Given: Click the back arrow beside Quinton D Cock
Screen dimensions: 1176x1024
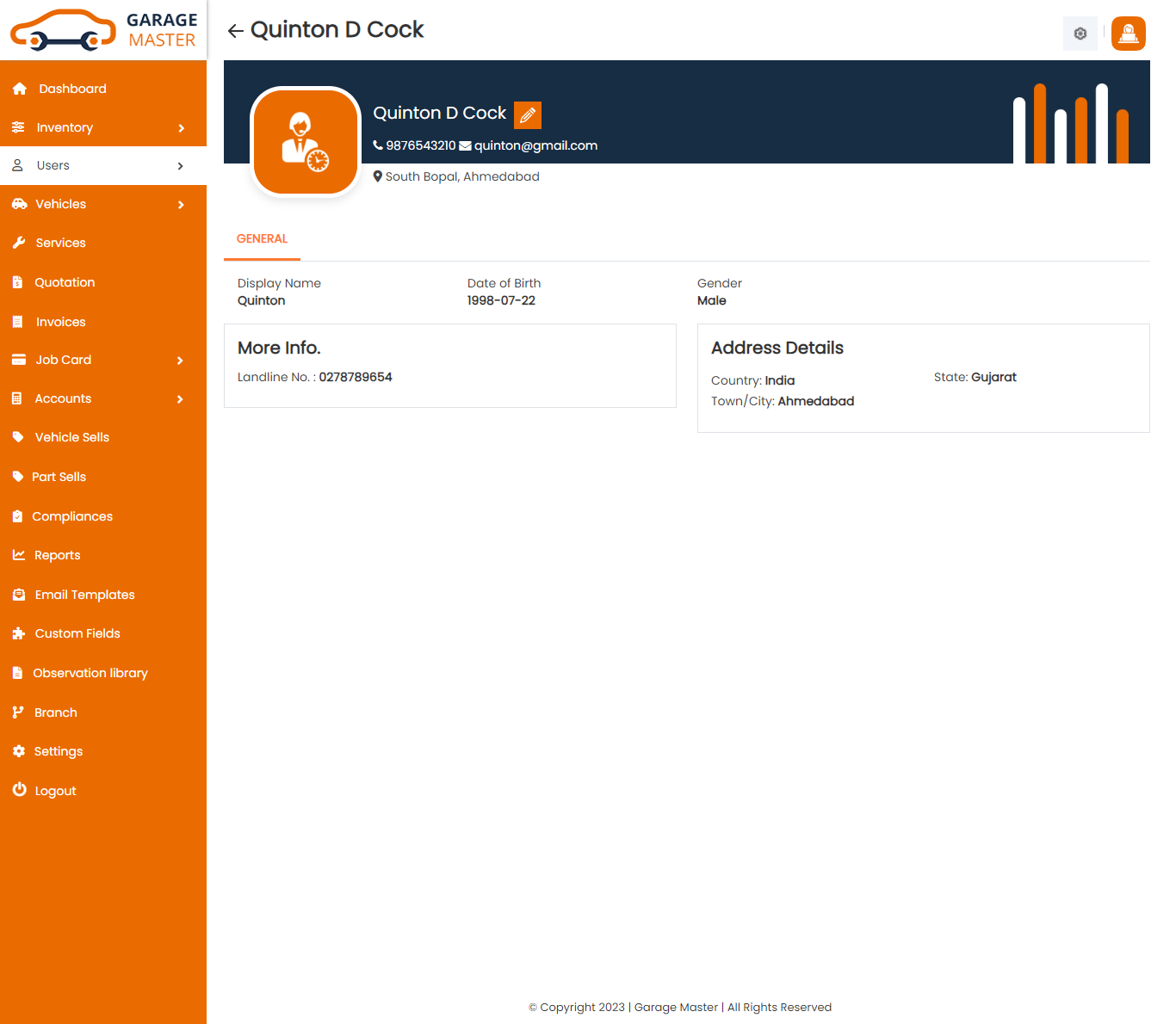Looking at the screenshot, I should click(235, 31).
